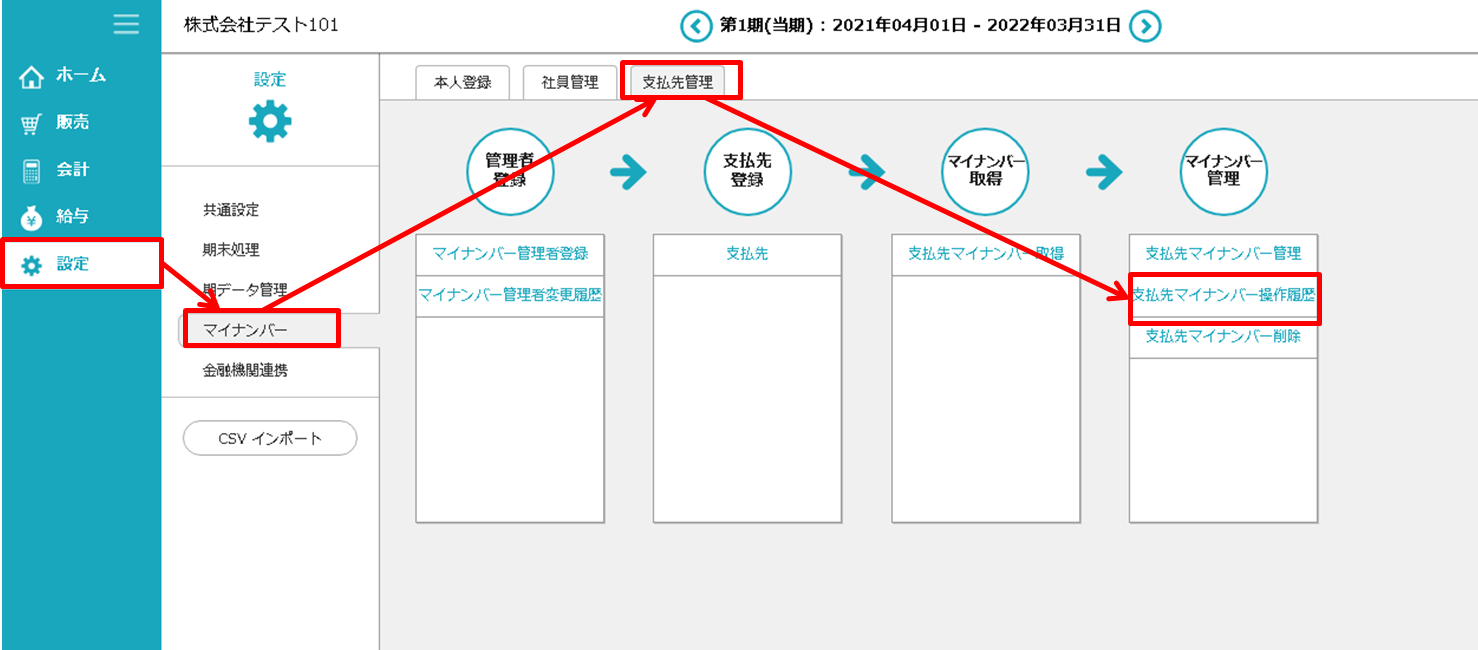The height and width of the screenshot is (650, 1478).
Task: Click the large 設定 gear in settings panel
Action: tap(271, 122)
